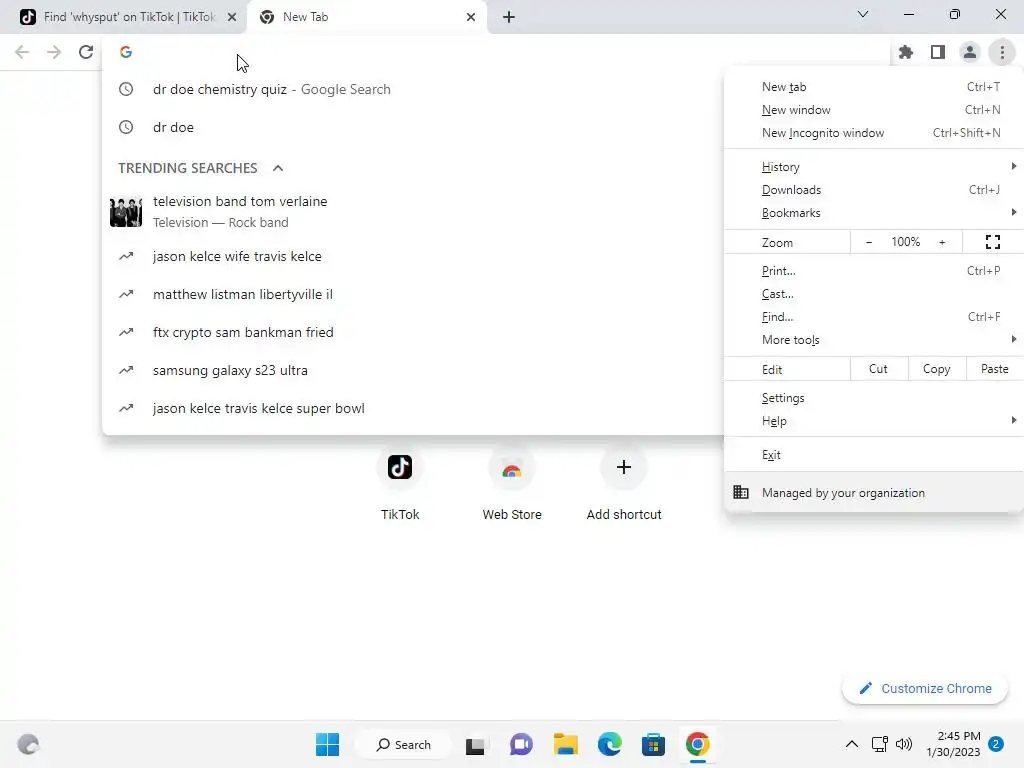Click Paste in the Edit row
The image size is (1024, 768).
point(995,369)
